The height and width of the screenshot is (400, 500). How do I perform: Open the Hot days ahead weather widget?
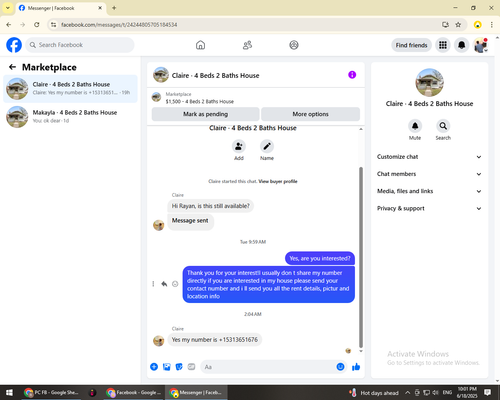(374, 393)
